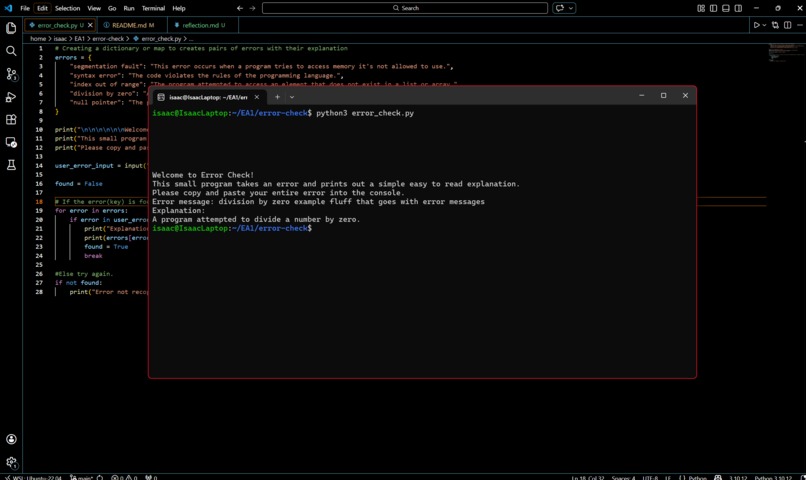Close the error_check.py editor tab
806x480 pixels.
coord(90,25)
